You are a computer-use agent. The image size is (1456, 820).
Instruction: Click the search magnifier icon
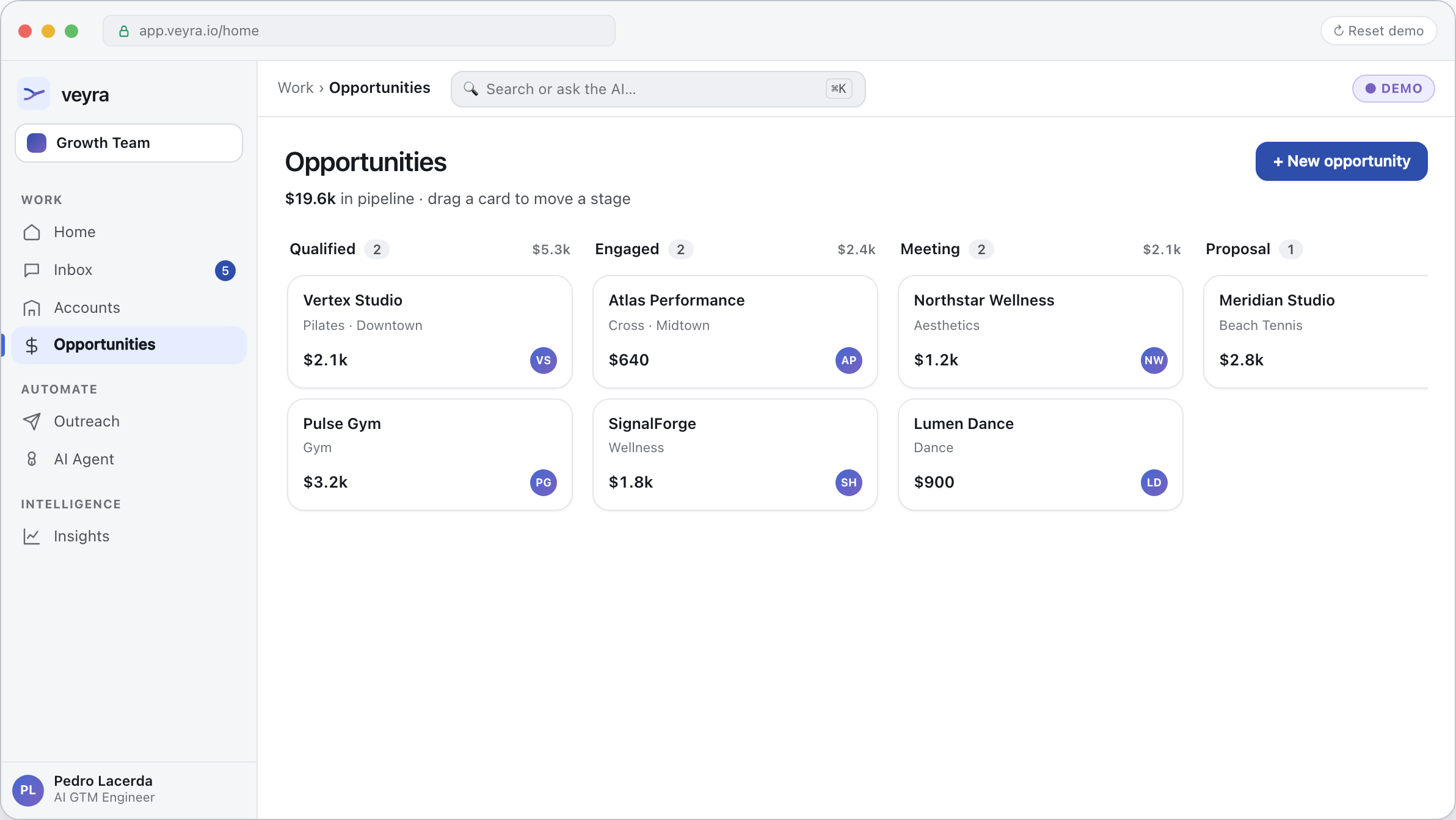click(x=470, y=89)
